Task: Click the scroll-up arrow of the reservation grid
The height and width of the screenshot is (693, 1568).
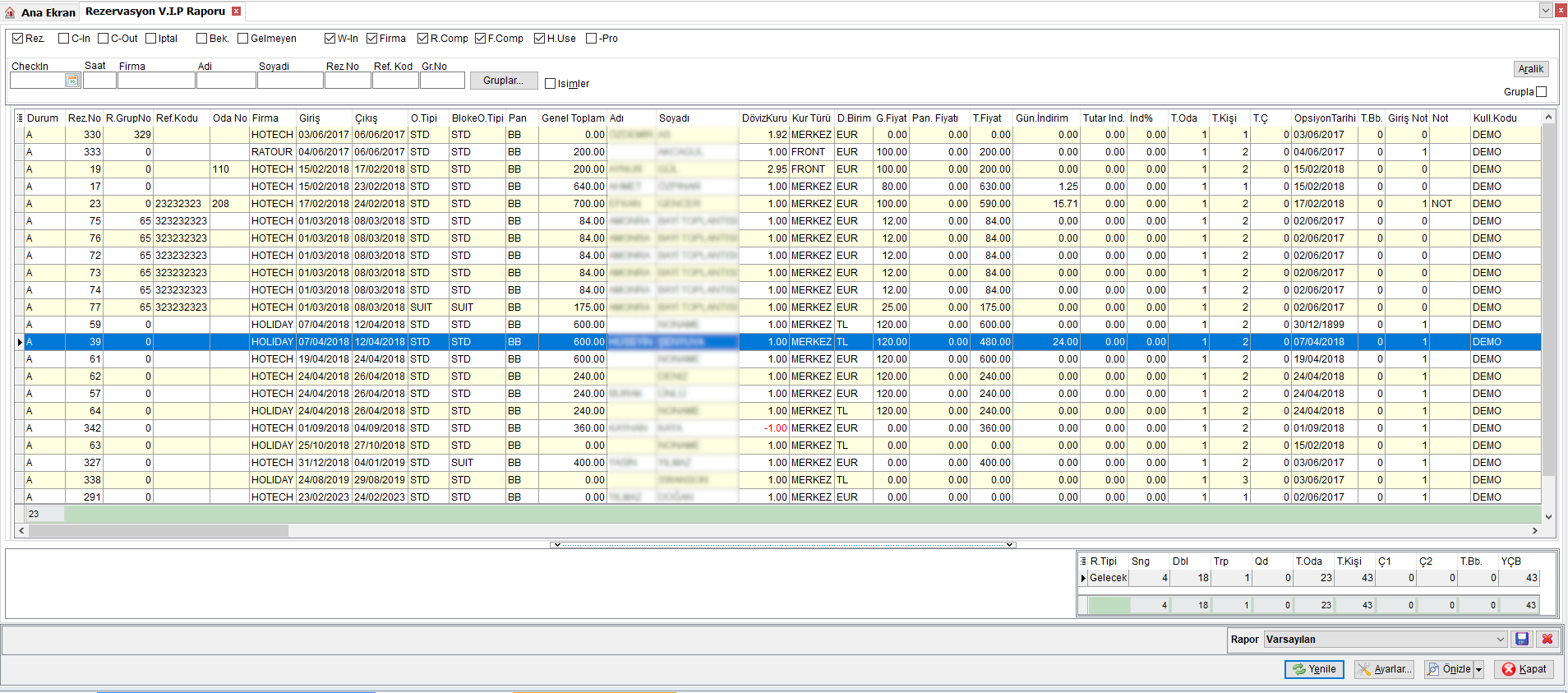Action: pyautogui.click(x=1548, y=118)
